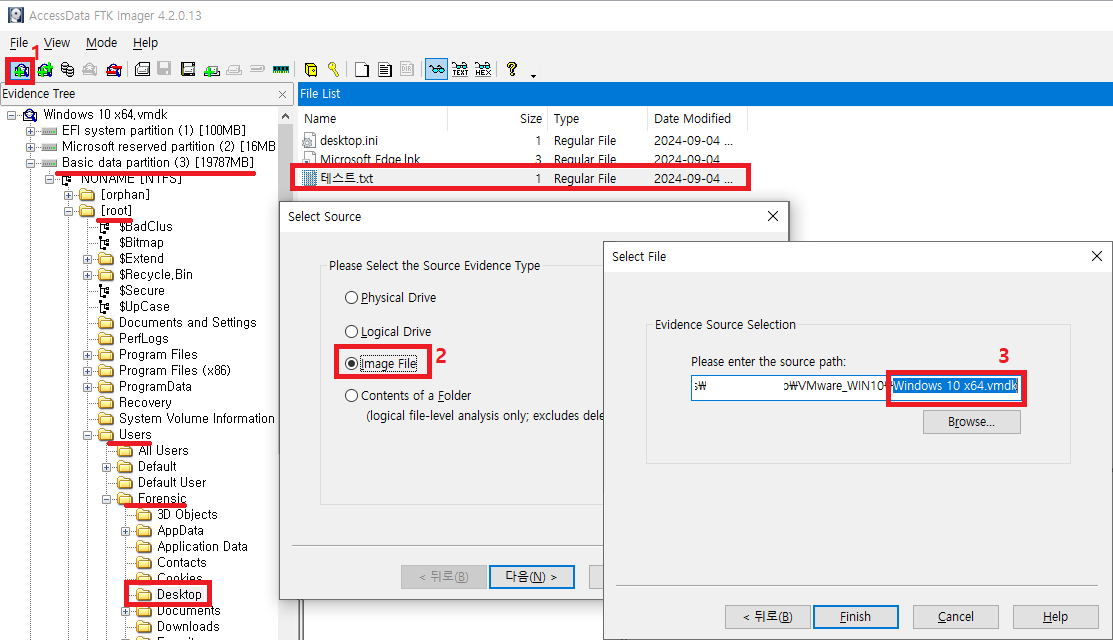Select the Physical Drive radio button
1113x640 pixels.
[x=351, y=298]
